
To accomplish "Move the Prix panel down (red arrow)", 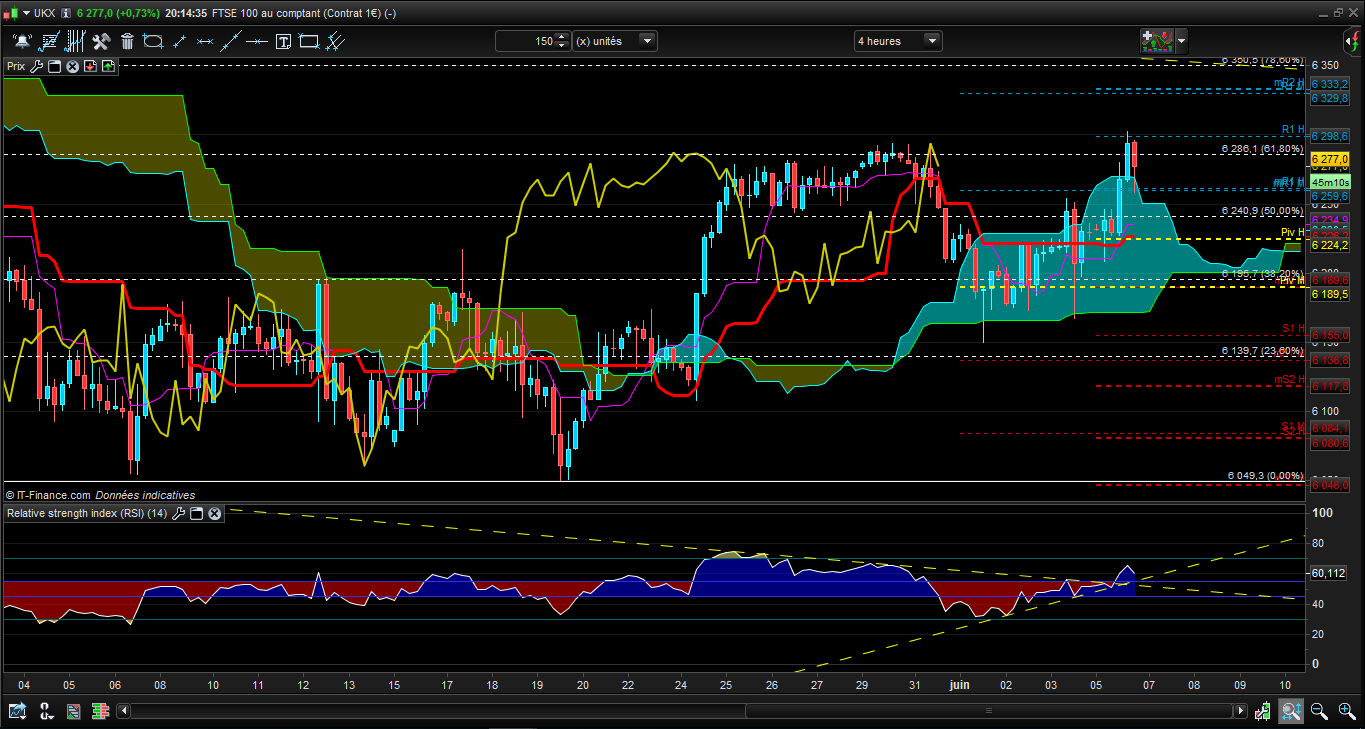I will [x=90, y=66].
